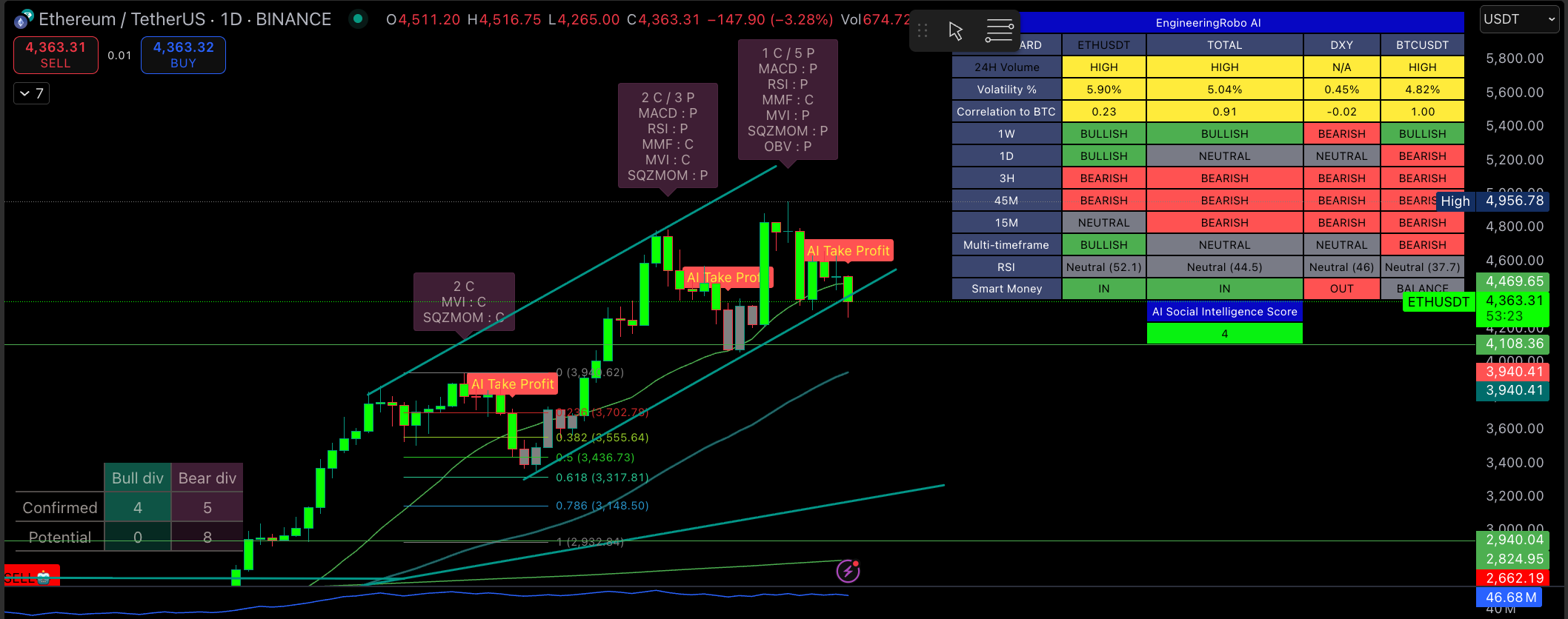The width and height of the screenshot is (1568, 619).
Task: Click the Bear div column header
Action: click(x=207, y=478)
